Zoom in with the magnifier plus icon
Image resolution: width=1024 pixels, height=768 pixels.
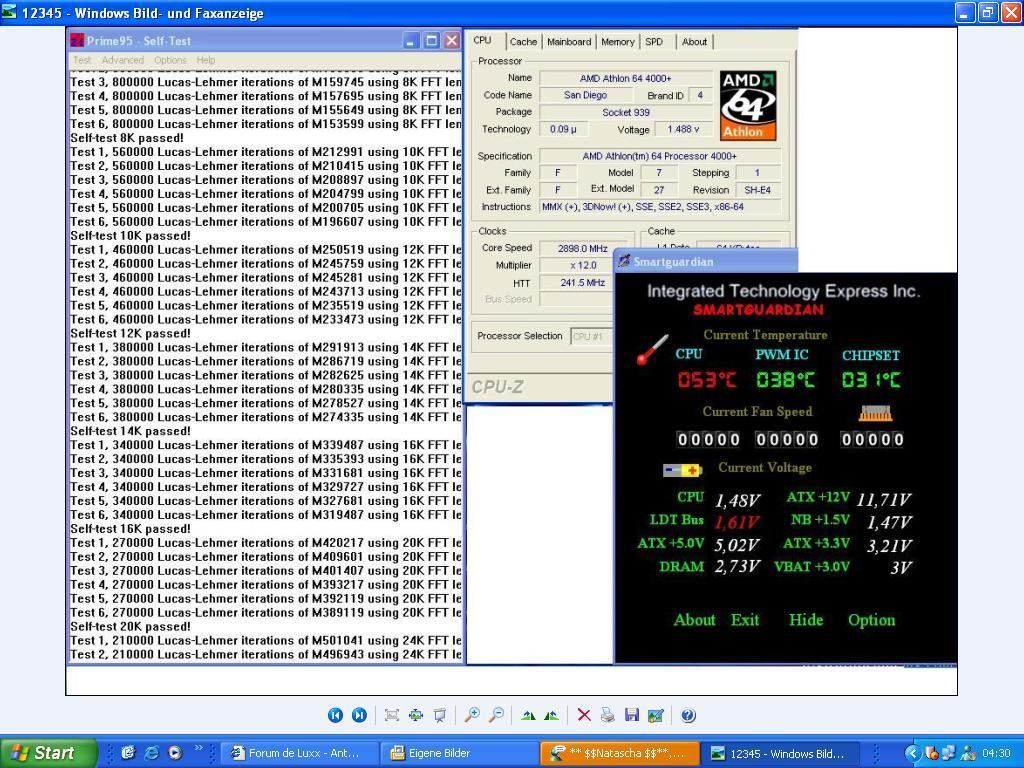tap(472, 715)
